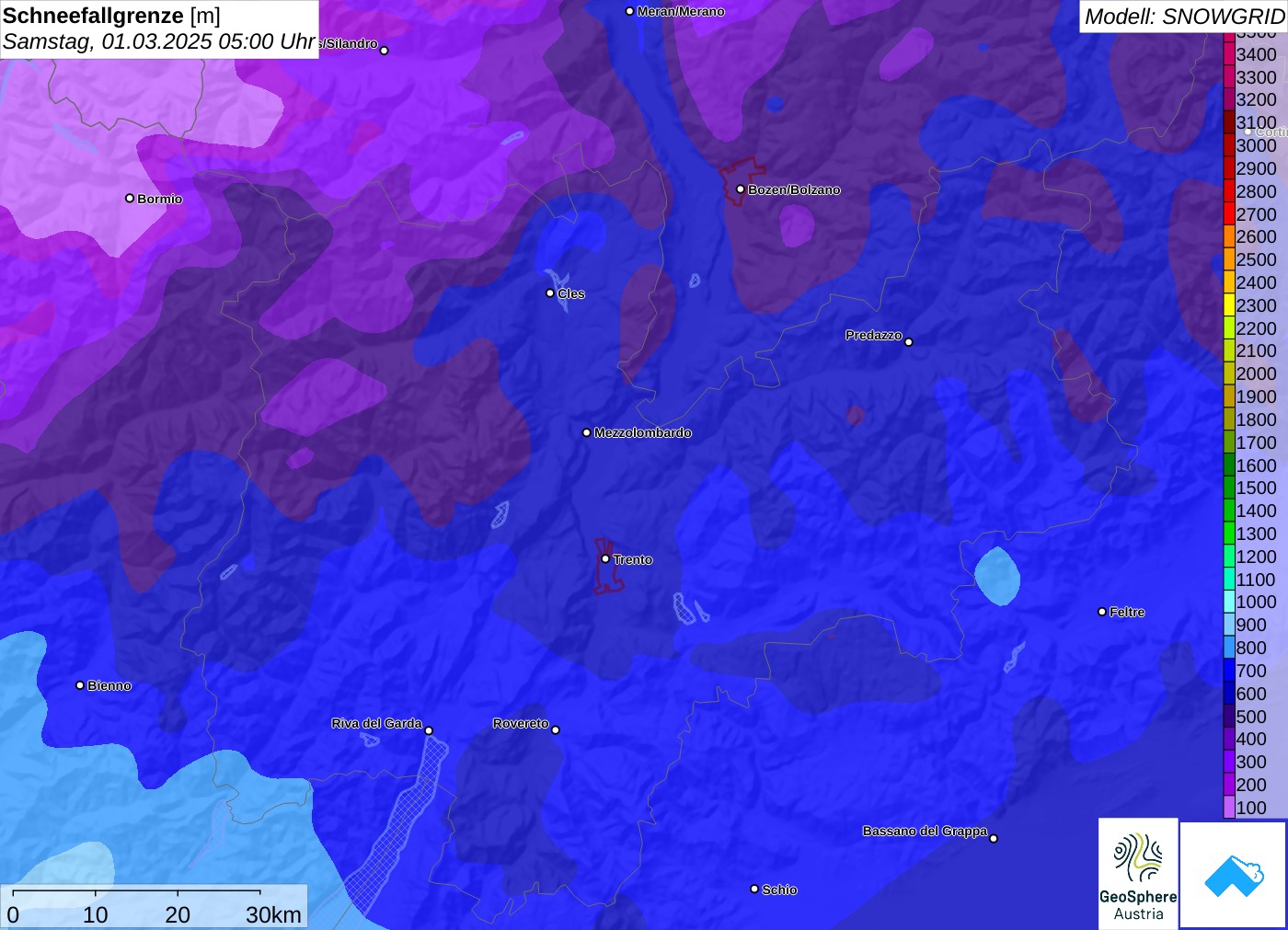
Task: Click the 100 purple legend swatch
Action: point(1229,808)
